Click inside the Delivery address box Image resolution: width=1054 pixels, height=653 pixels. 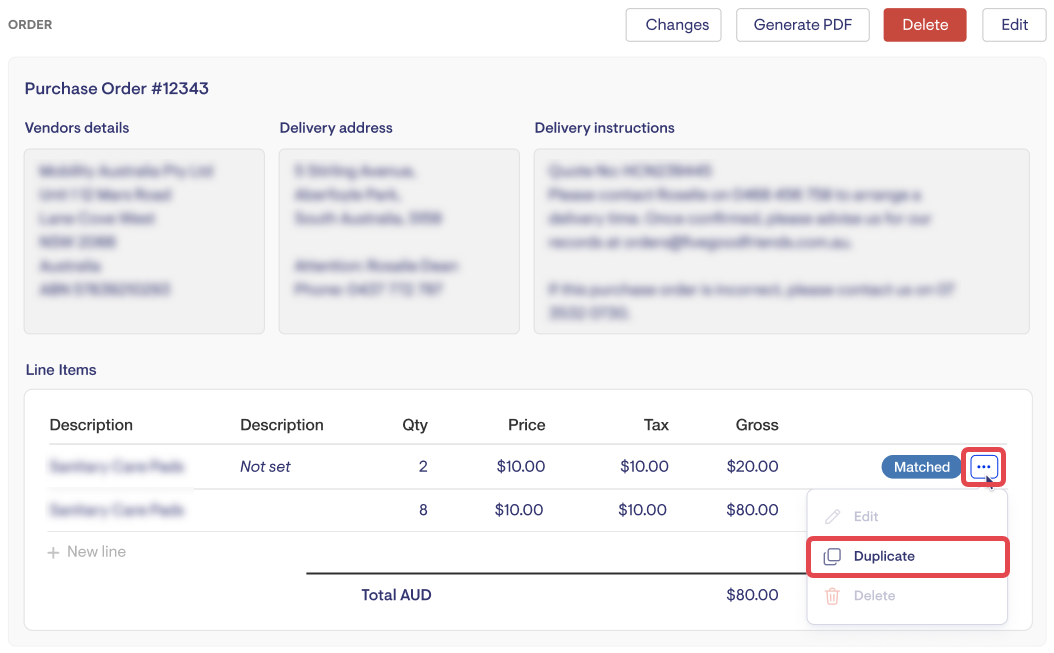(399, 241)
